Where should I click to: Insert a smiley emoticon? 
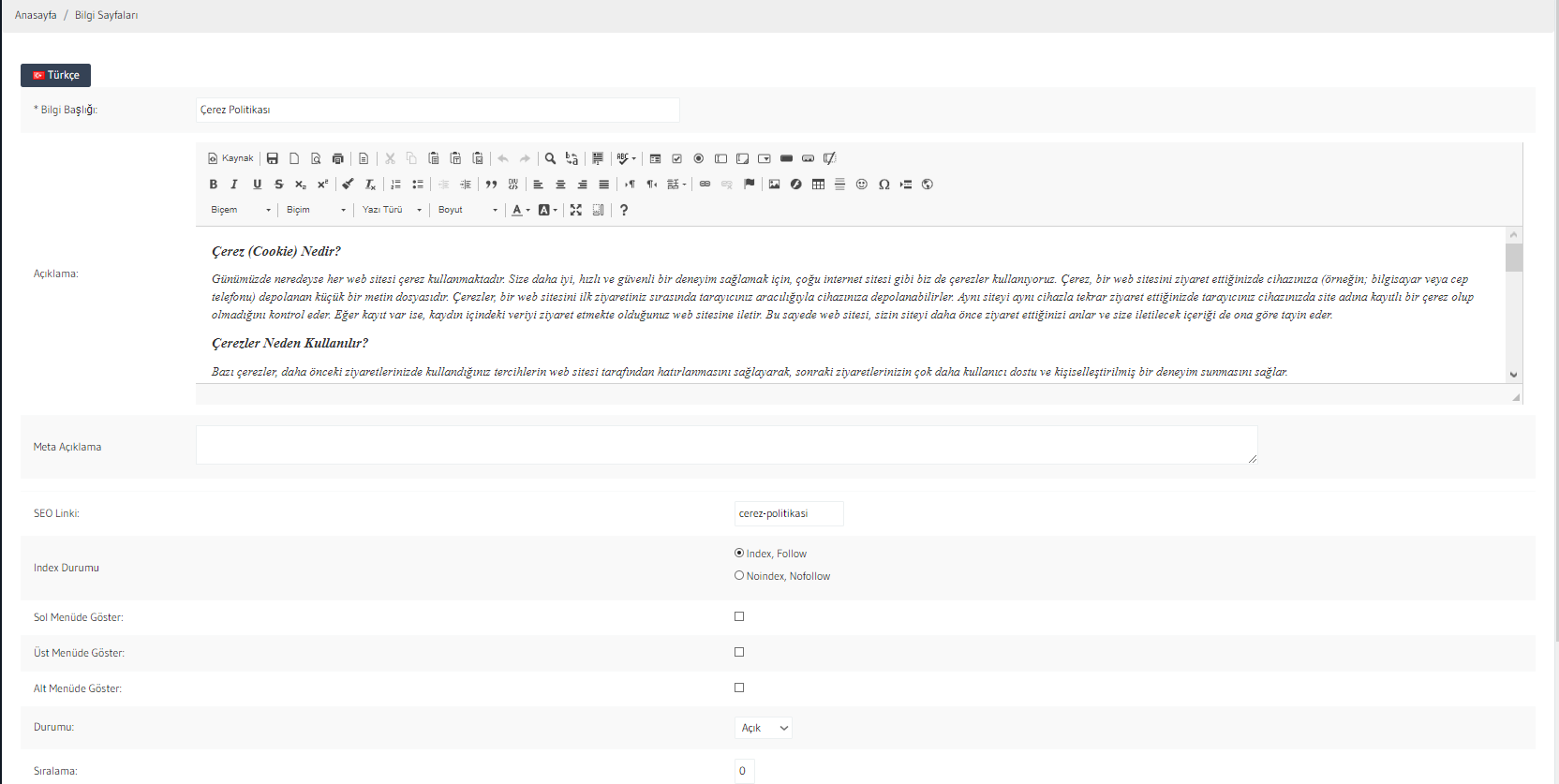click(x=862, y=185)
